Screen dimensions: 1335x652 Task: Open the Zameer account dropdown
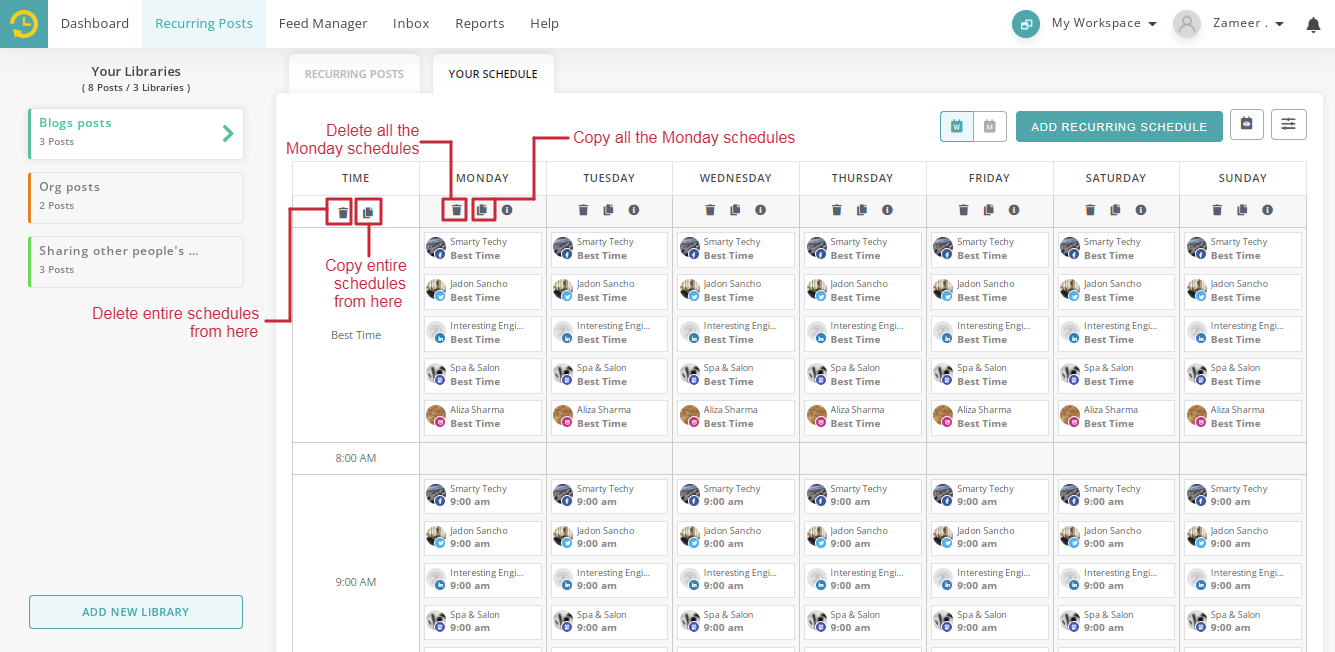[x=1248, y=23]
